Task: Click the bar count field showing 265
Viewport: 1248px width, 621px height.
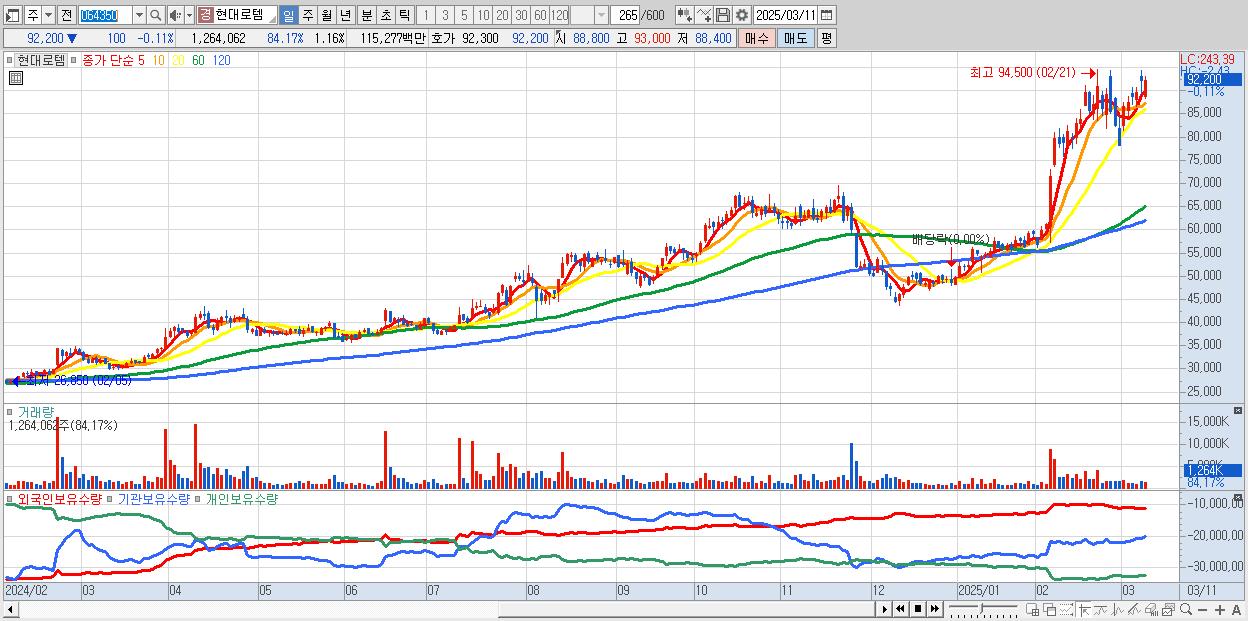Action: 626,15
